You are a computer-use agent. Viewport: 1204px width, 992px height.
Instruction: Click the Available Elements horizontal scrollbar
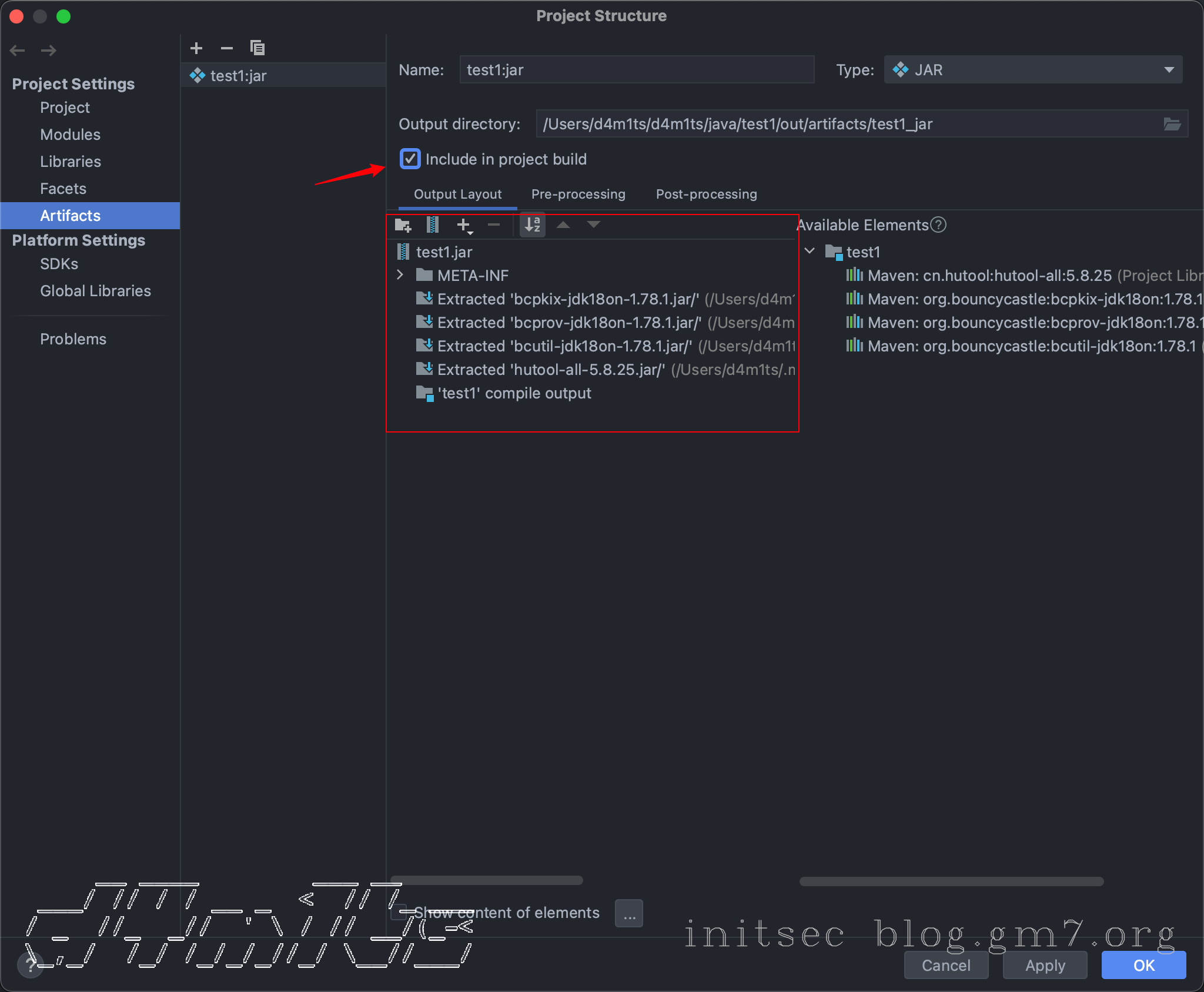[951, 882]
